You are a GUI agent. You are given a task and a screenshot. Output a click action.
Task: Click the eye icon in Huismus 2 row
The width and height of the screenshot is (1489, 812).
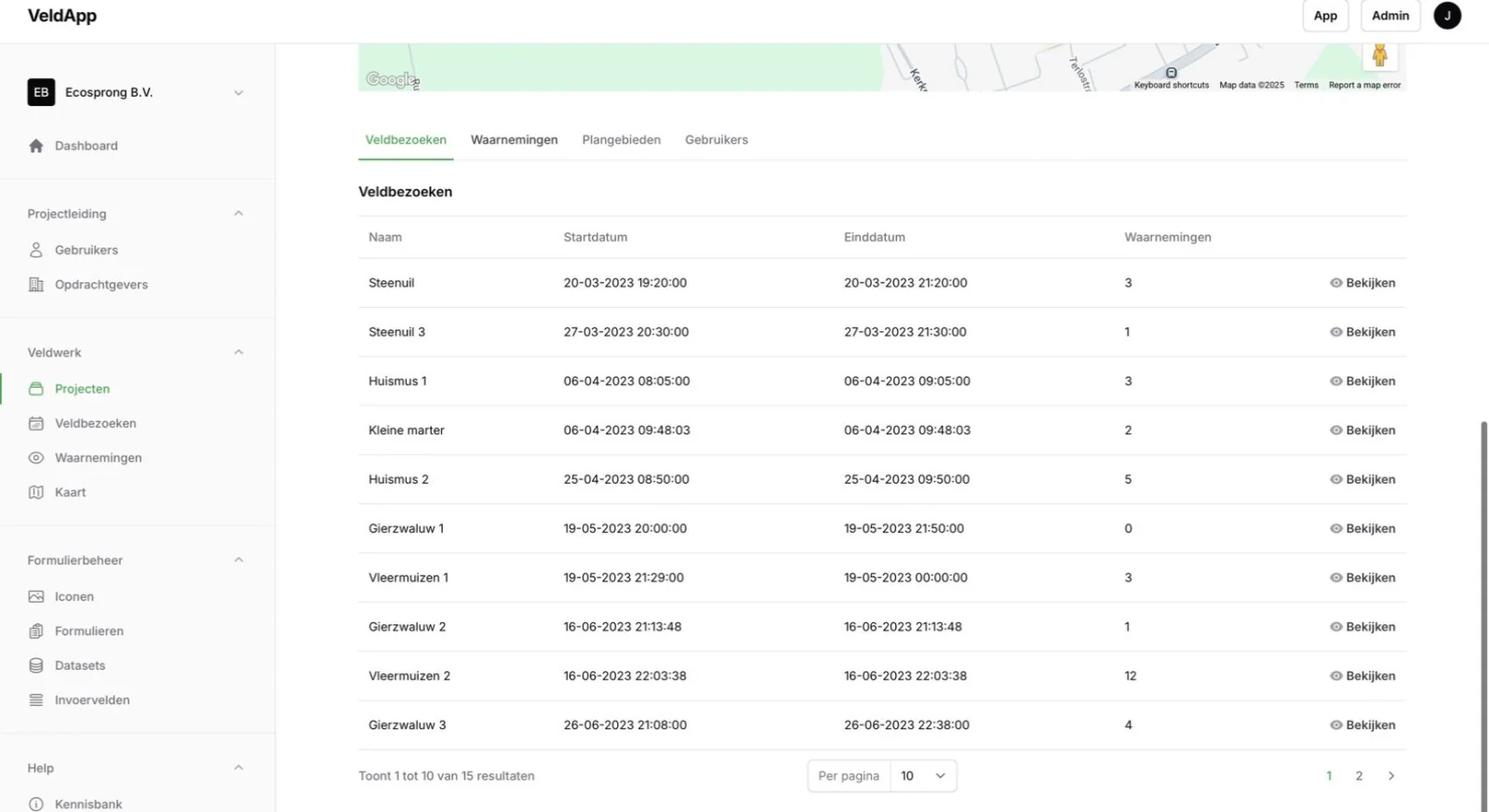pos(1335,480)
